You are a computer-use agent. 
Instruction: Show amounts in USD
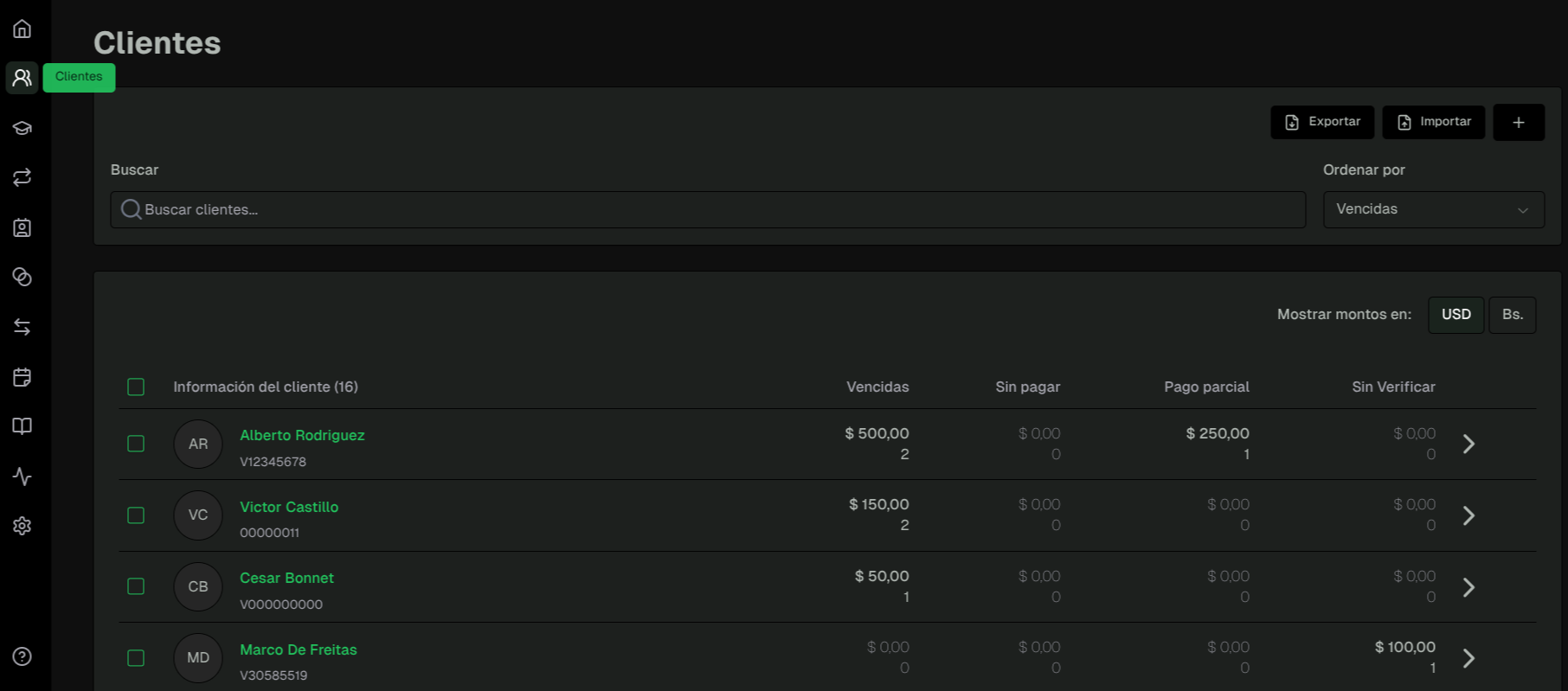click(1456, 315)
